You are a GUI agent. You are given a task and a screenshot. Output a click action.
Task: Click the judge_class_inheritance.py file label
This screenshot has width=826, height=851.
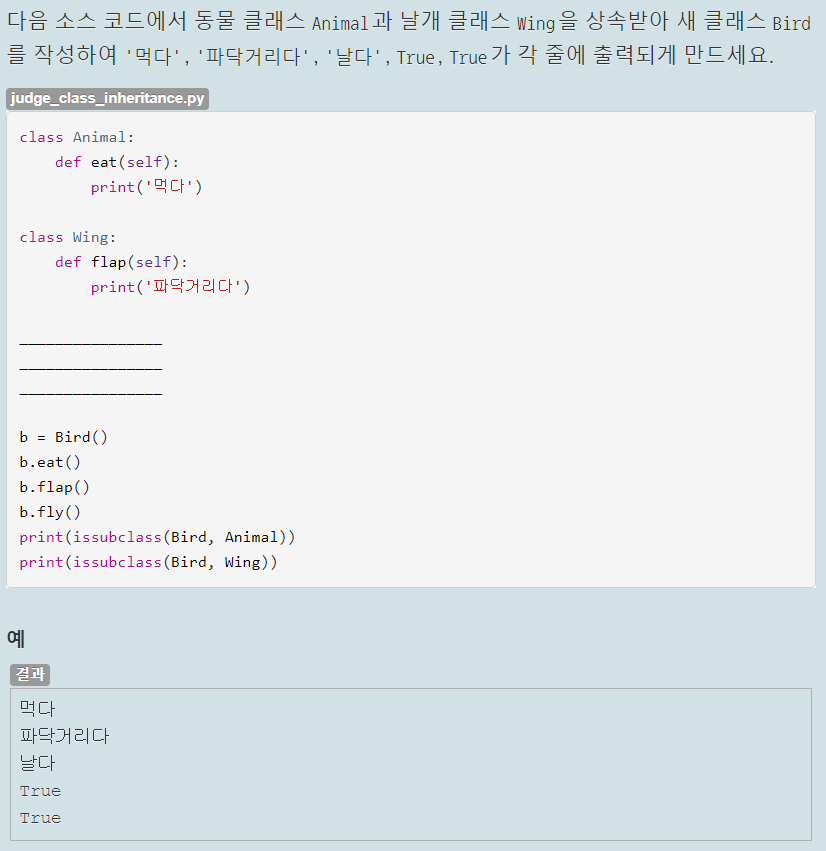pos(107,98)
